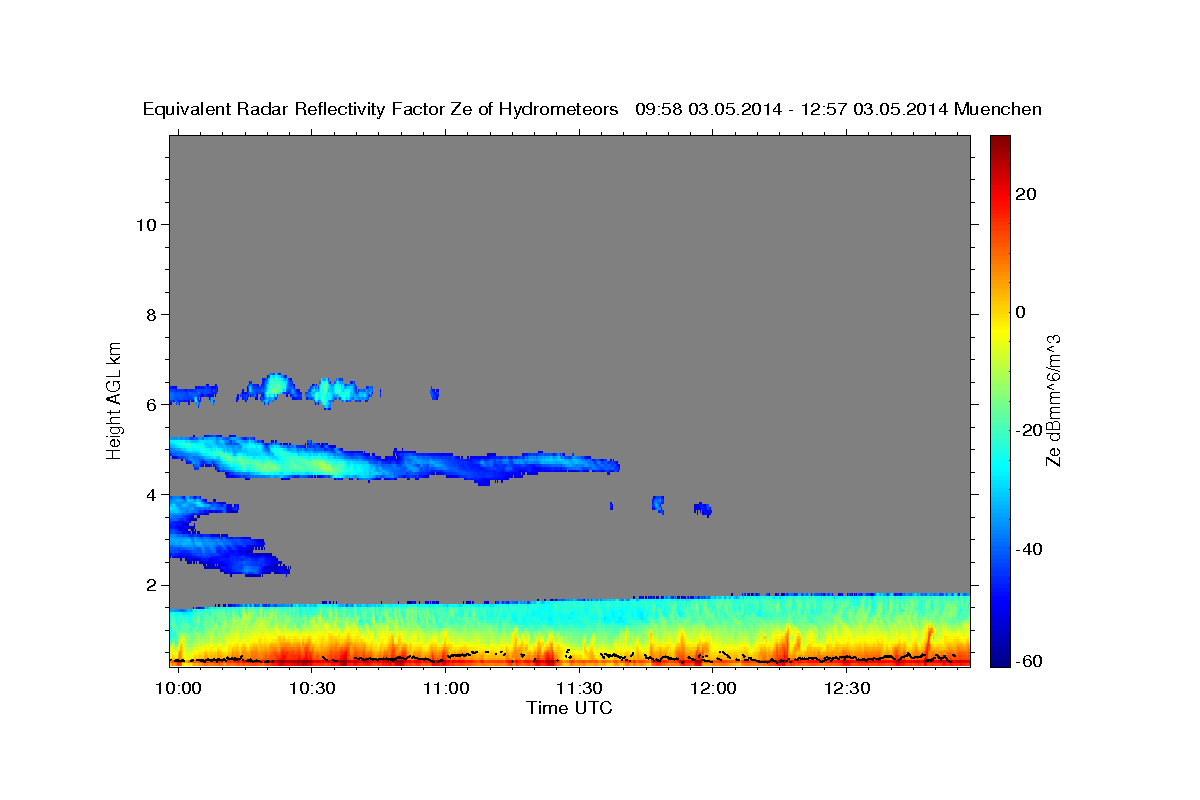Click the height axis tick '8'
The height and width of the screenshot is (800, 1200).
[x=150, y=314]
